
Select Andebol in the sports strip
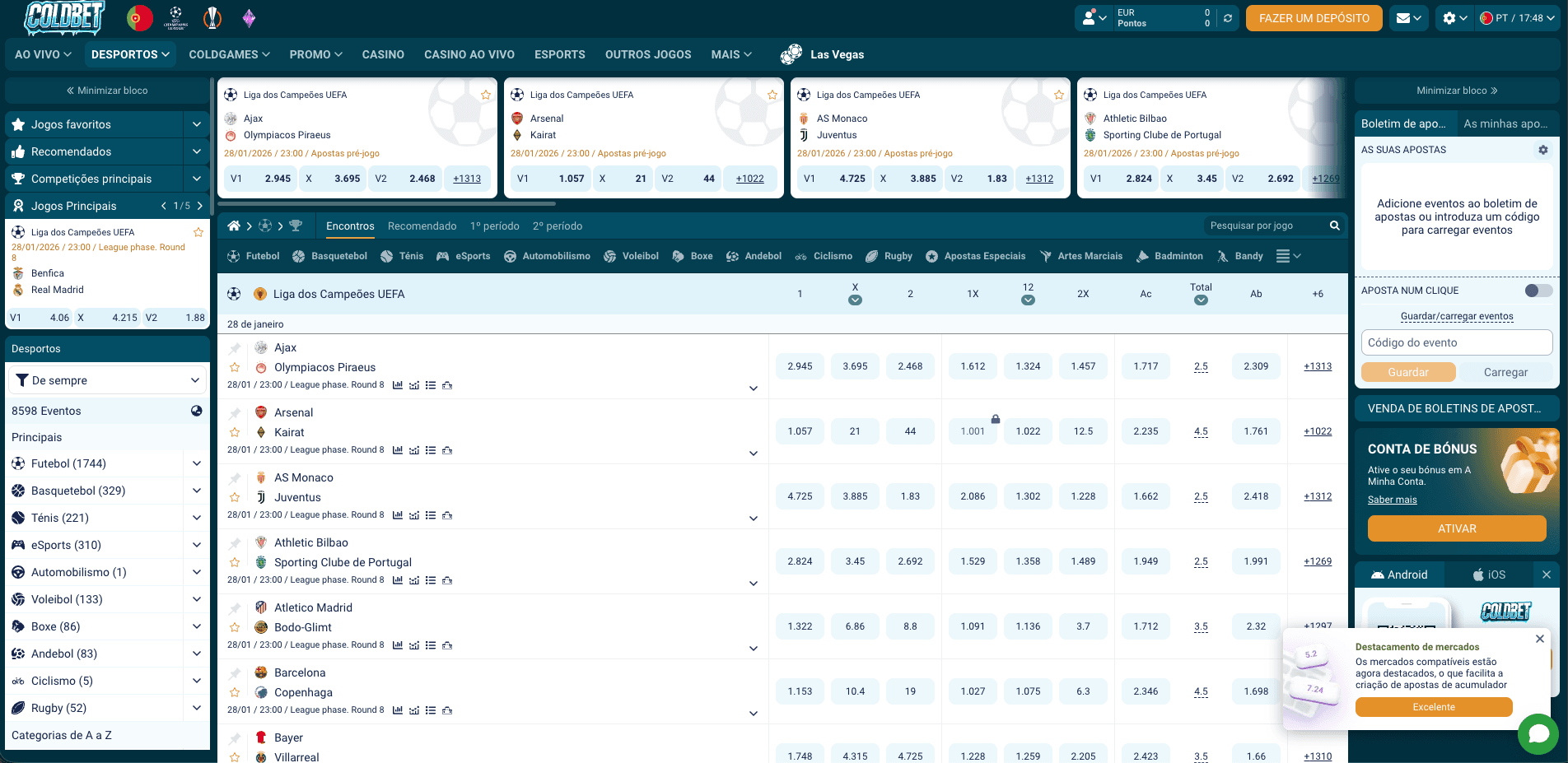pos(754,256)
